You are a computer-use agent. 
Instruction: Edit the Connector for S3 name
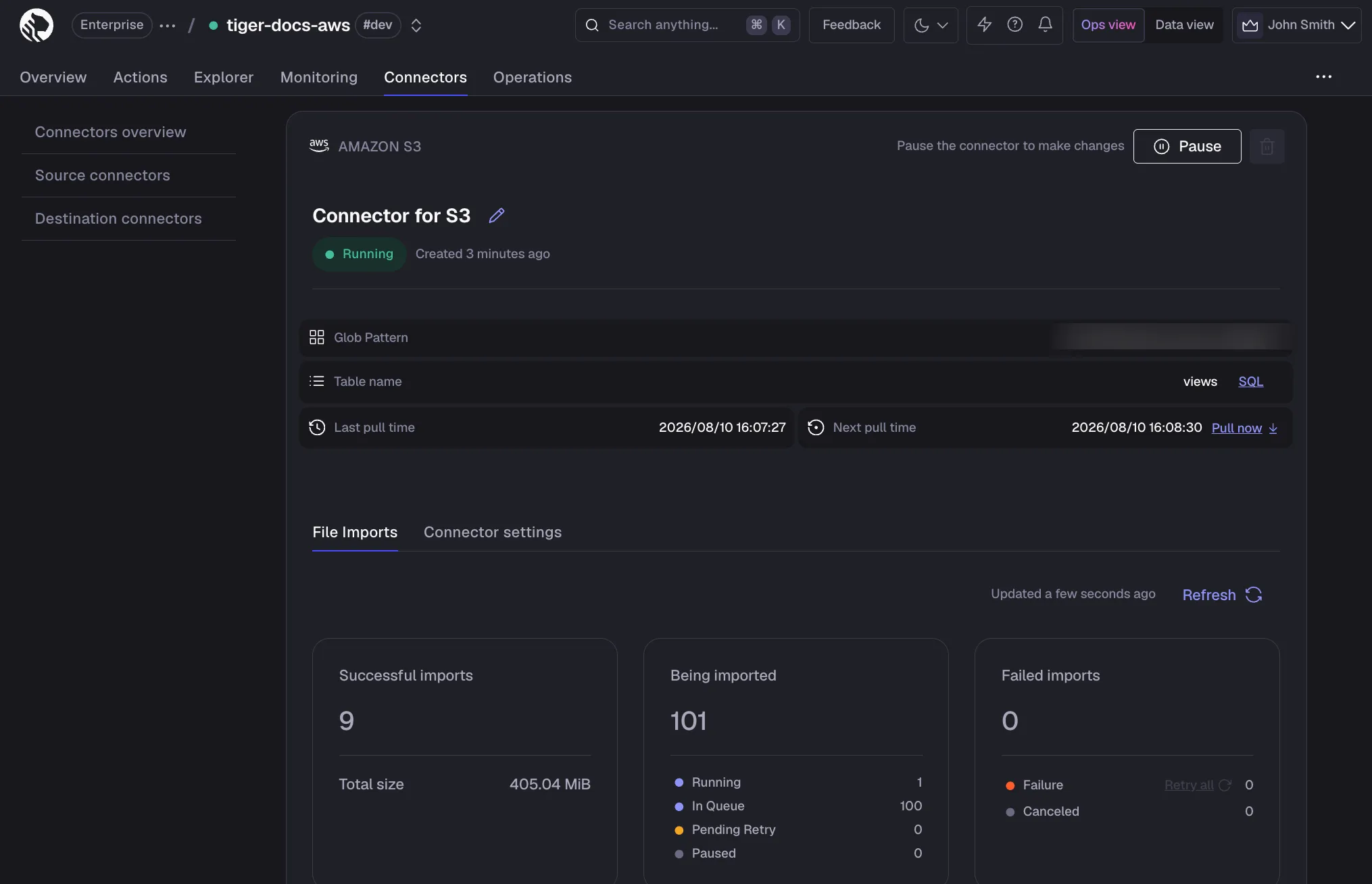(x=497, y=216)
